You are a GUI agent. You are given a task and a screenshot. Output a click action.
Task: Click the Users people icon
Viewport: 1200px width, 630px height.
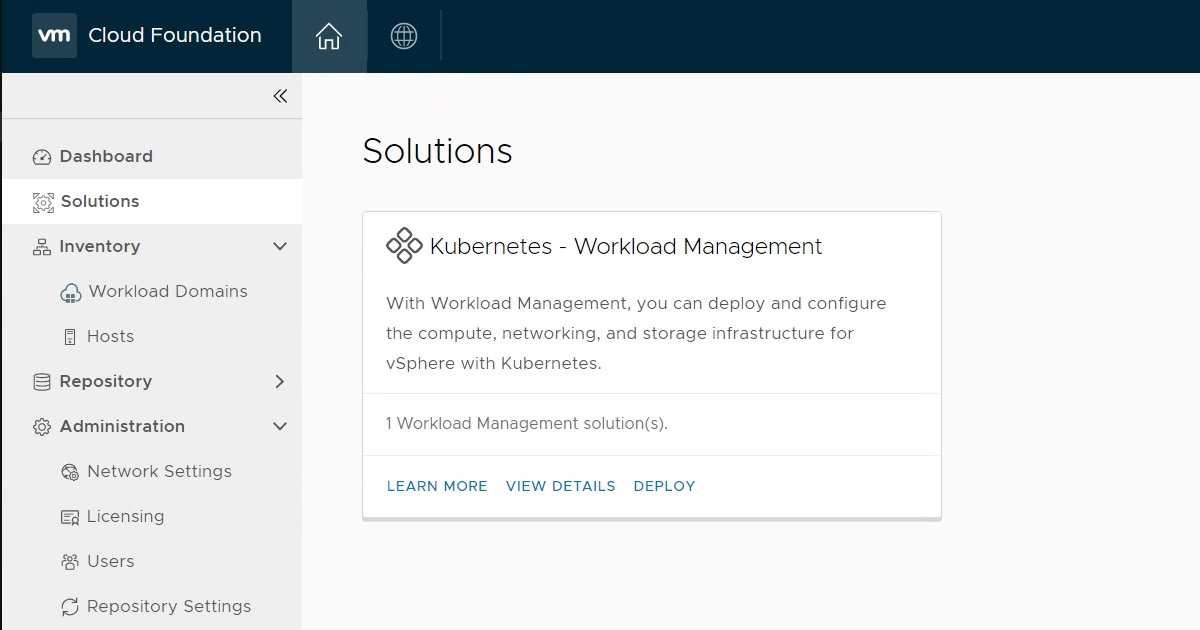70,562
